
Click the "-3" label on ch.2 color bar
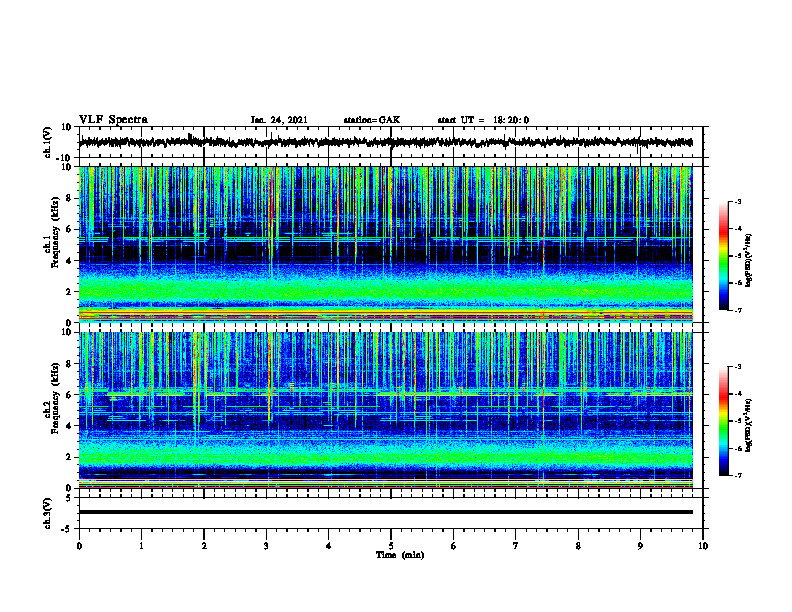click(x=737, y=367)
